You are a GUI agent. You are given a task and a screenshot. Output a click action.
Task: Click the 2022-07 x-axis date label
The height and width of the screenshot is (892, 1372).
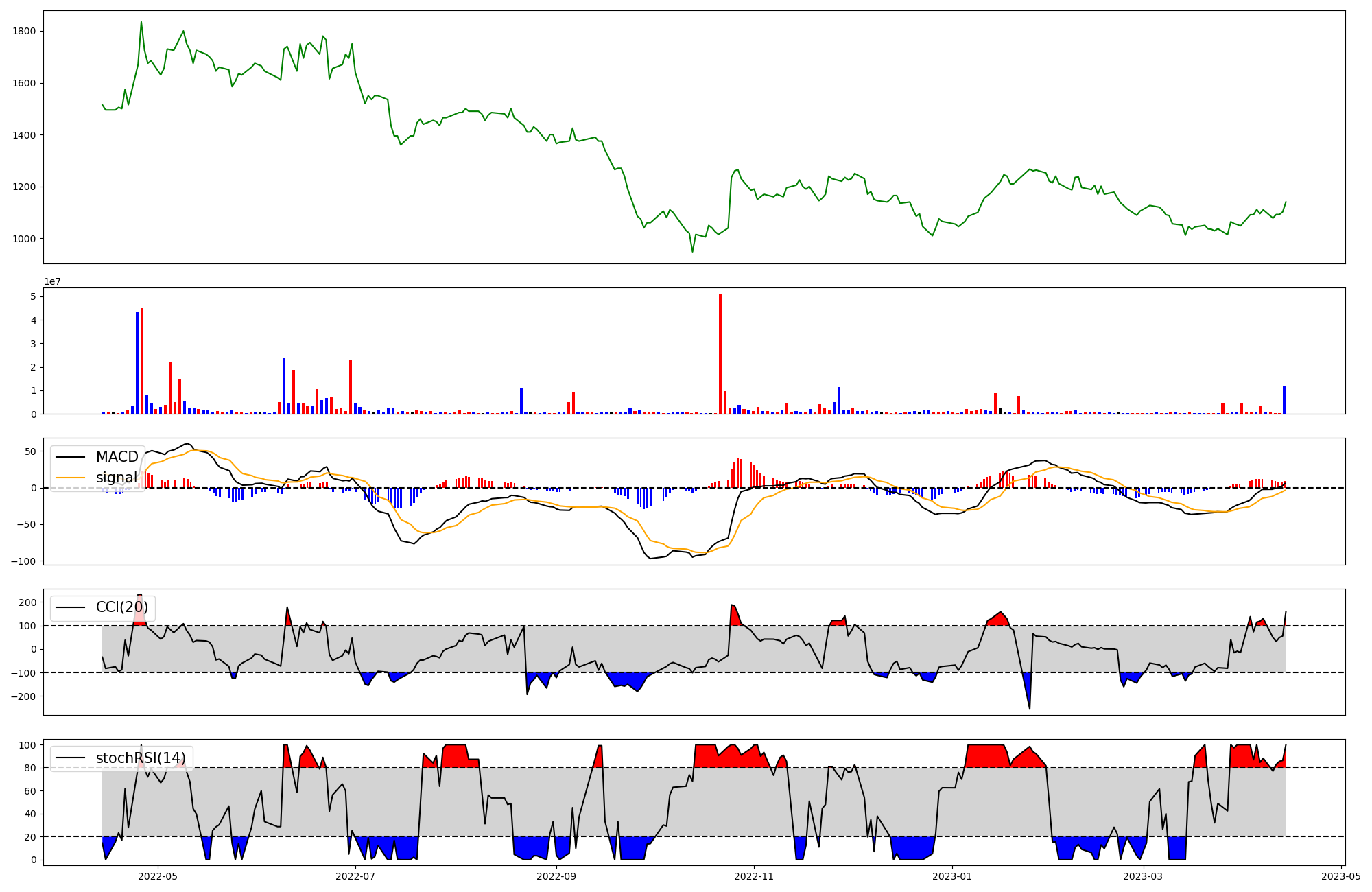[355, 876]
